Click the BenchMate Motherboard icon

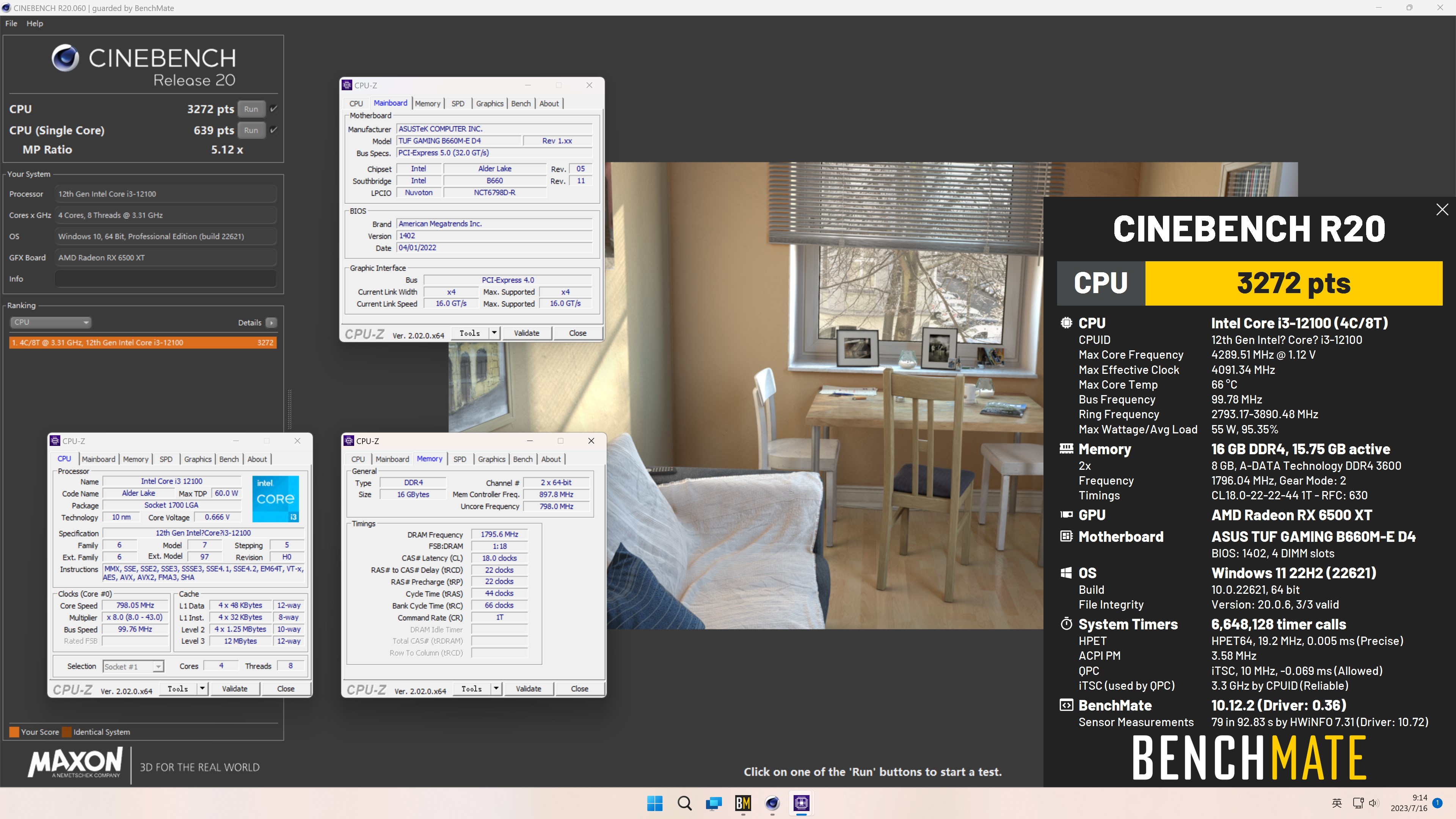(x=1066, y=537)
